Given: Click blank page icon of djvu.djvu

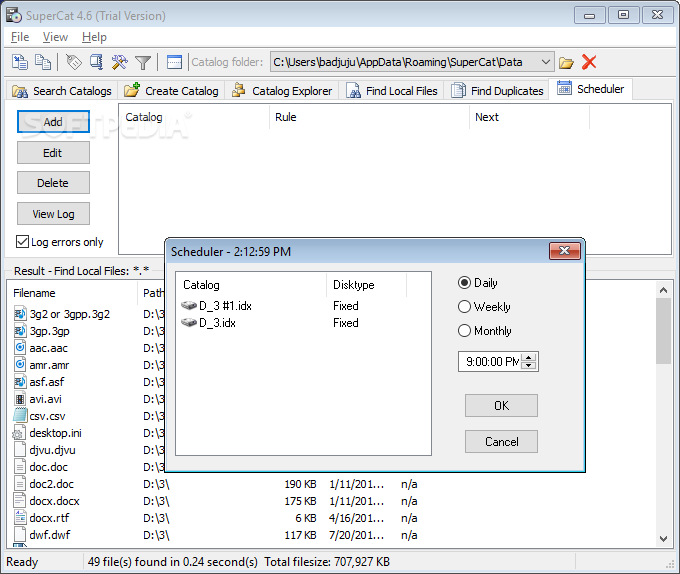Looking at the screenshot, I should [20, 449].
